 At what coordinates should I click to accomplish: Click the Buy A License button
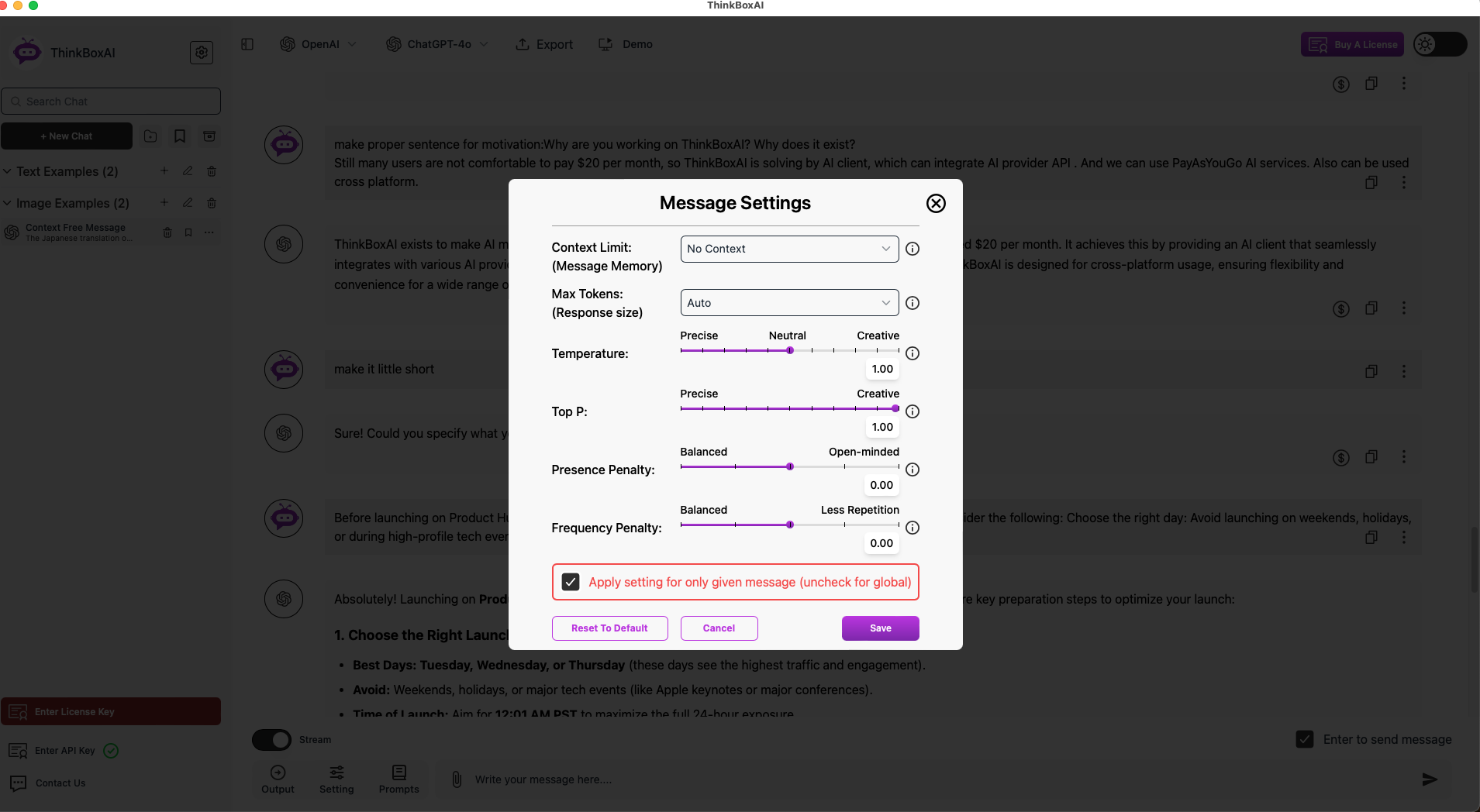(1352, 44)
